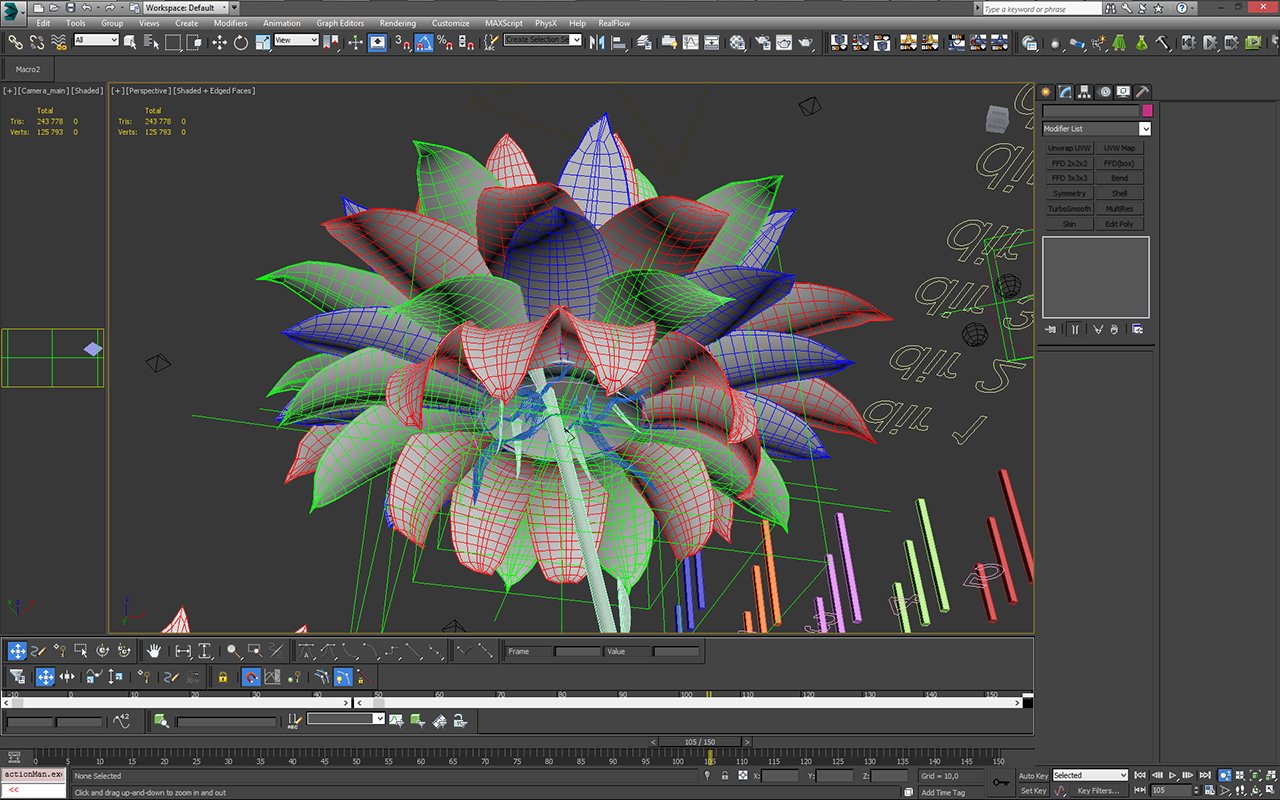This screenshot has height=800, width=1280.
Task: Click the Play Animation button
Action: (x=1173, y=775)
